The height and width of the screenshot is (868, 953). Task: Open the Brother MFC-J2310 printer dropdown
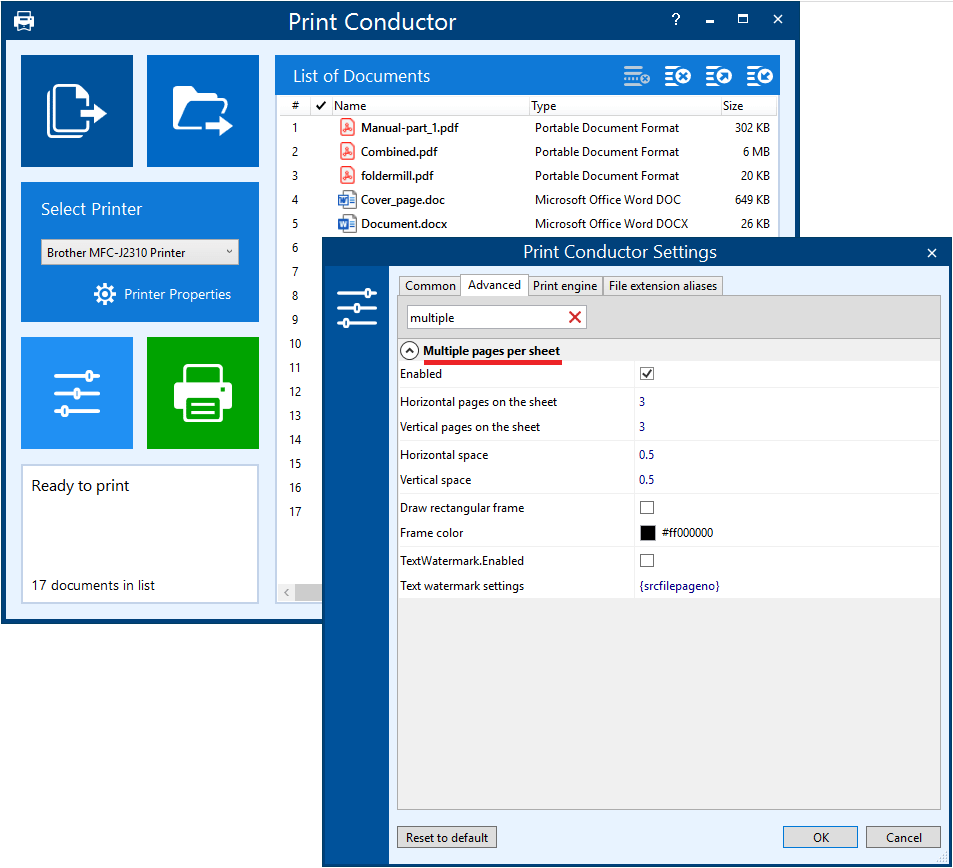tap(140, 252)
